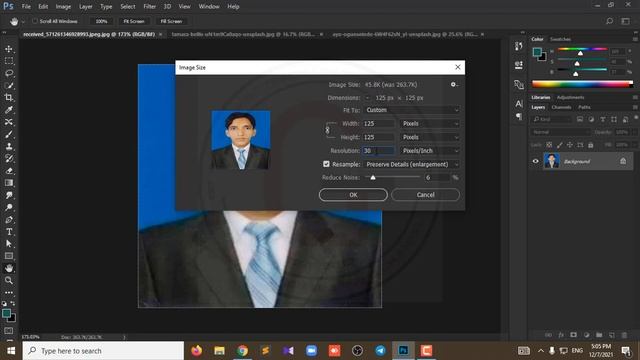Hide the Background layer visibility eye

click(x=536, y=161)
